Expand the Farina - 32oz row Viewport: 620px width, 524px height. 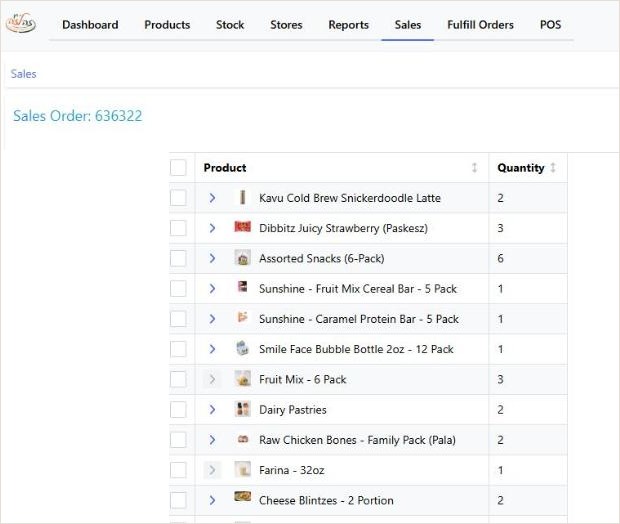tap(212, 470)
